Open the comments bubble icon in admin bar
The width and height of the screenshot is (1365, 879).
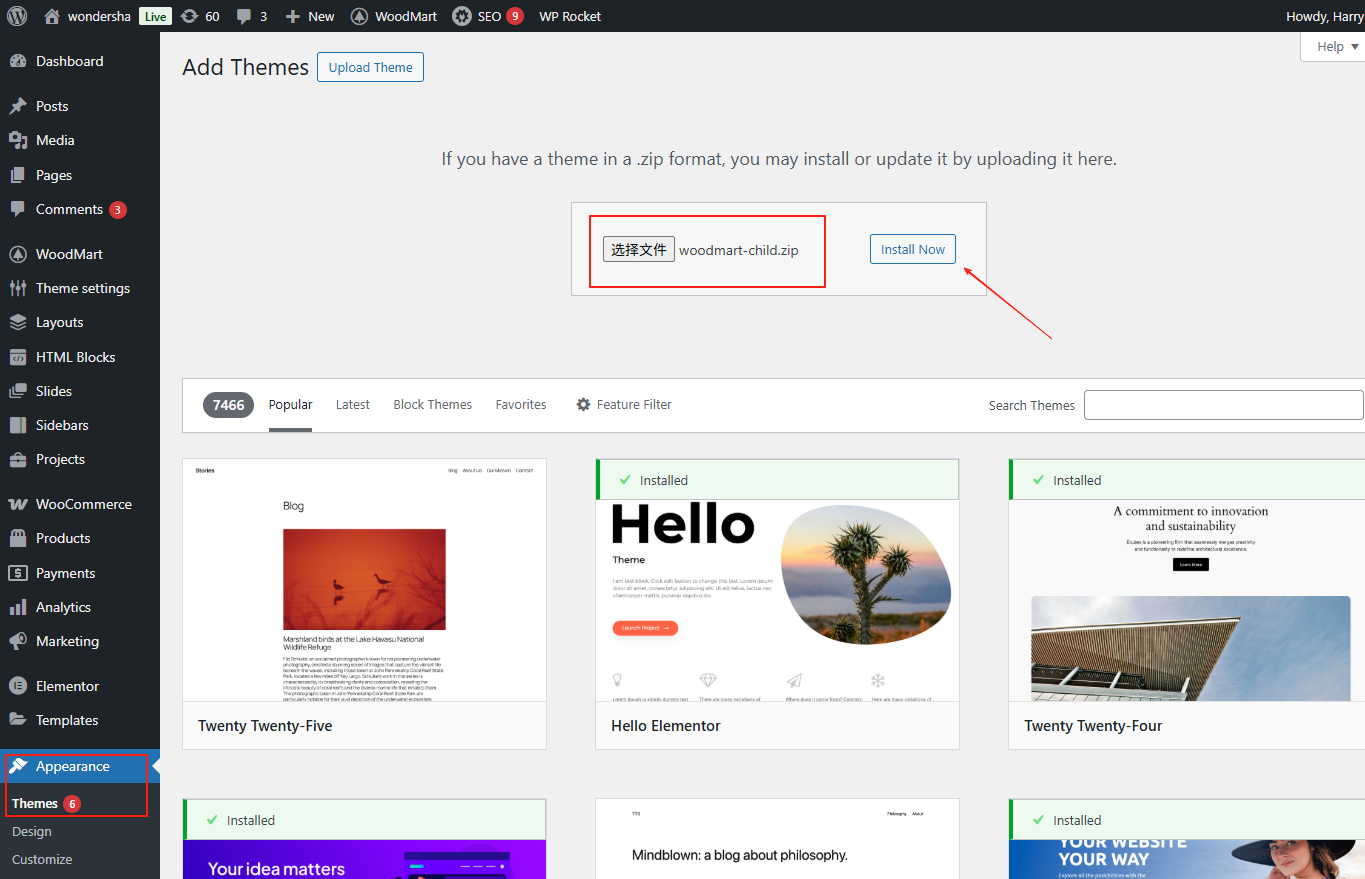click(x=244, y=16)
